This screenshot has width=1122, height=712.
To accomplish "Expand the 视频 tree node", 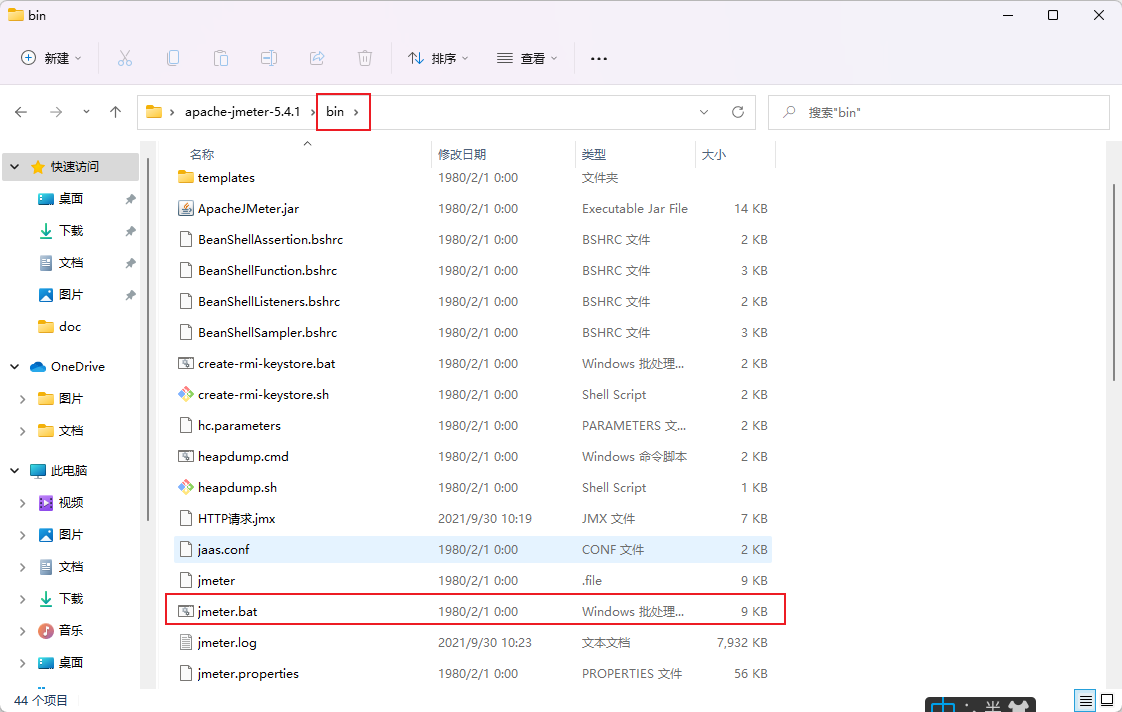I will (22, 503).
